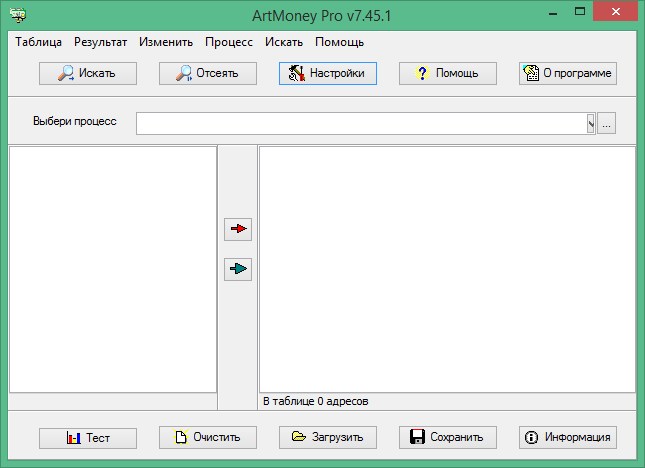The width and height of the screenshot is (645, 468).
Task: Click the teal arrow transfer-all button
Action: [238, 269]
